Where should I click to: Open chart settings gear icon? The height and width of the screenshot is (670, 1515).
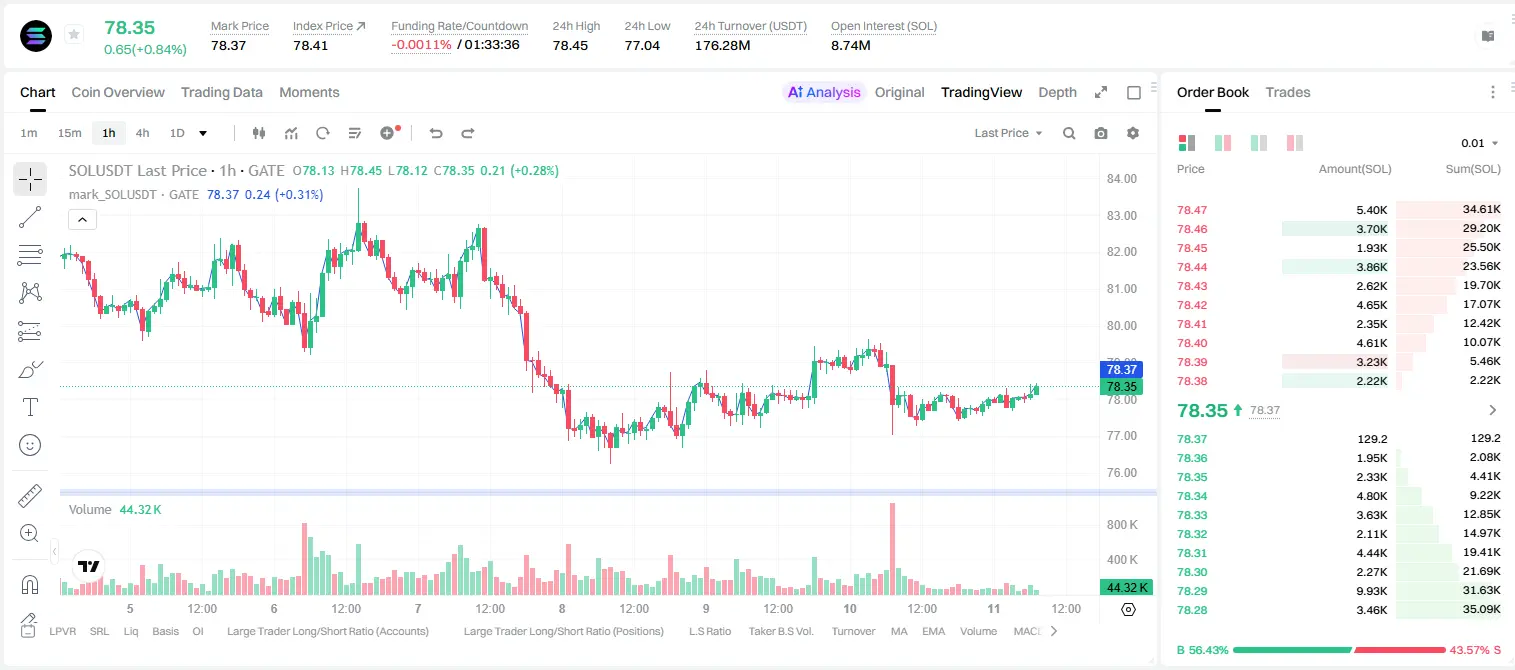coord(1133,133)
